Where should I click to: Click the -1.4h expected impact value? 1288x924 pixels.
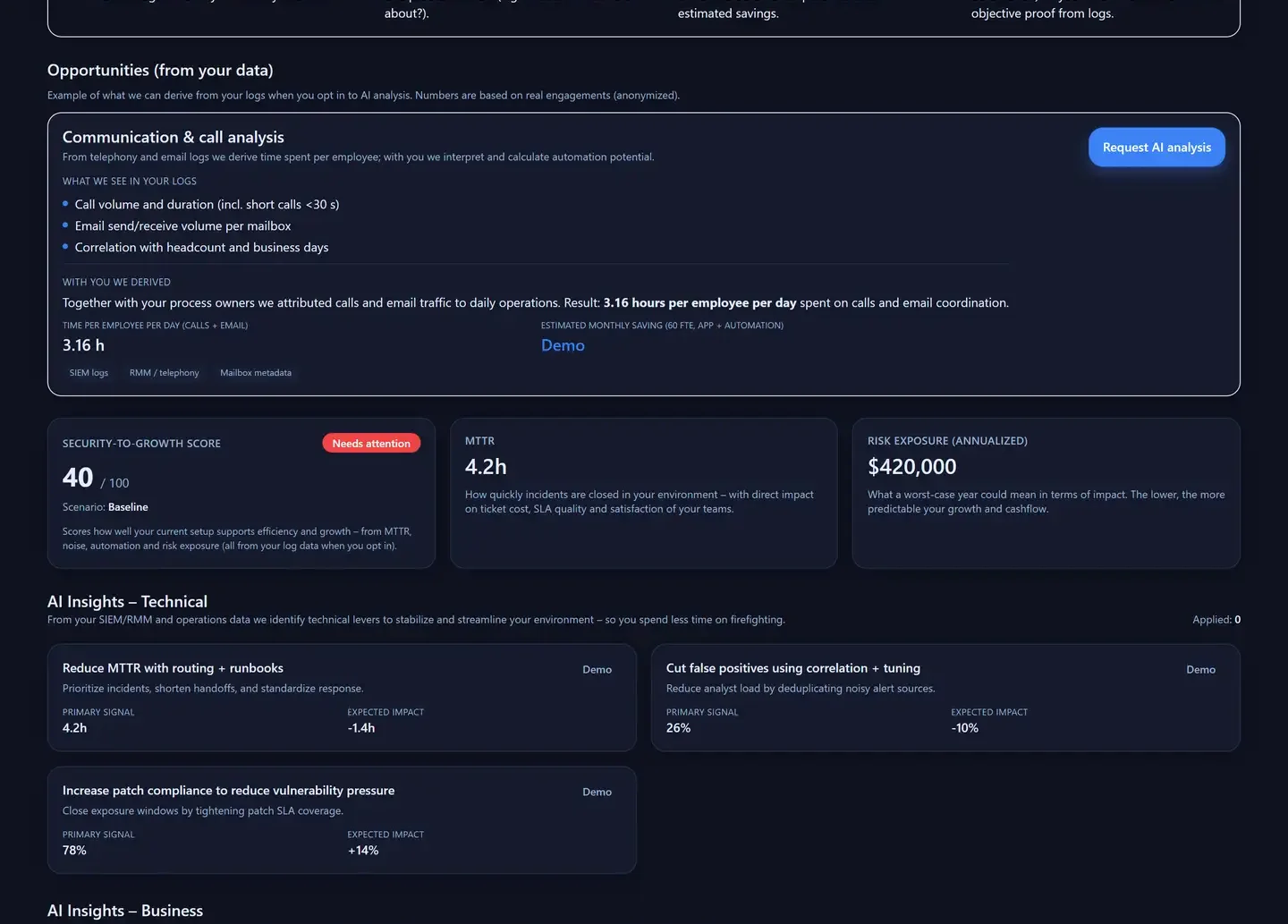[x=361, y=728]
